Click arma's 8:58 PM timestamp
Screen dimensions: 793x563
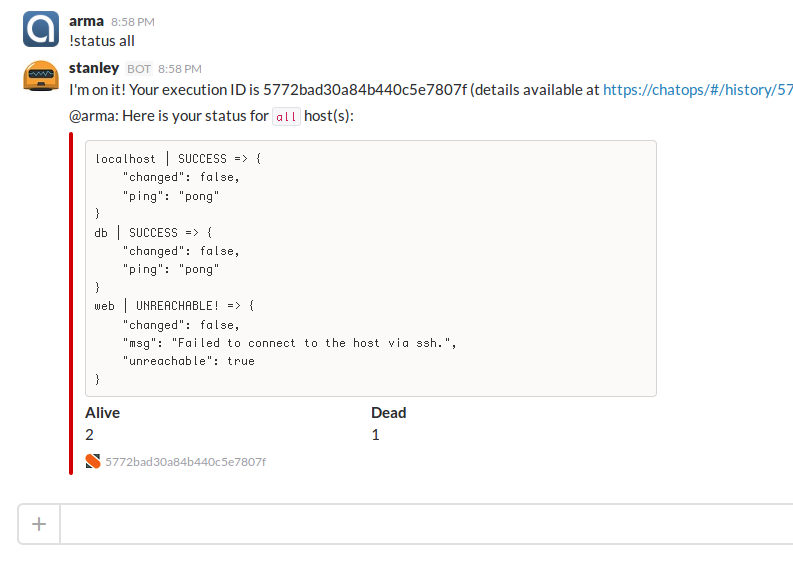[133, 22]
